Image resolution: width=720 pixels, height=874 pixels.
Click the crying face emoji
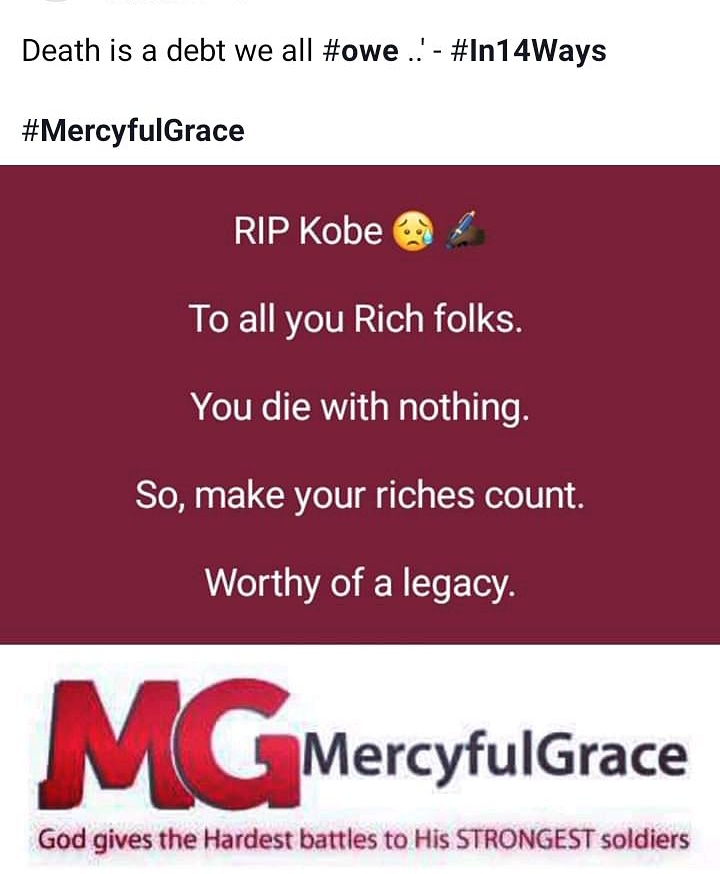[414, 232]
